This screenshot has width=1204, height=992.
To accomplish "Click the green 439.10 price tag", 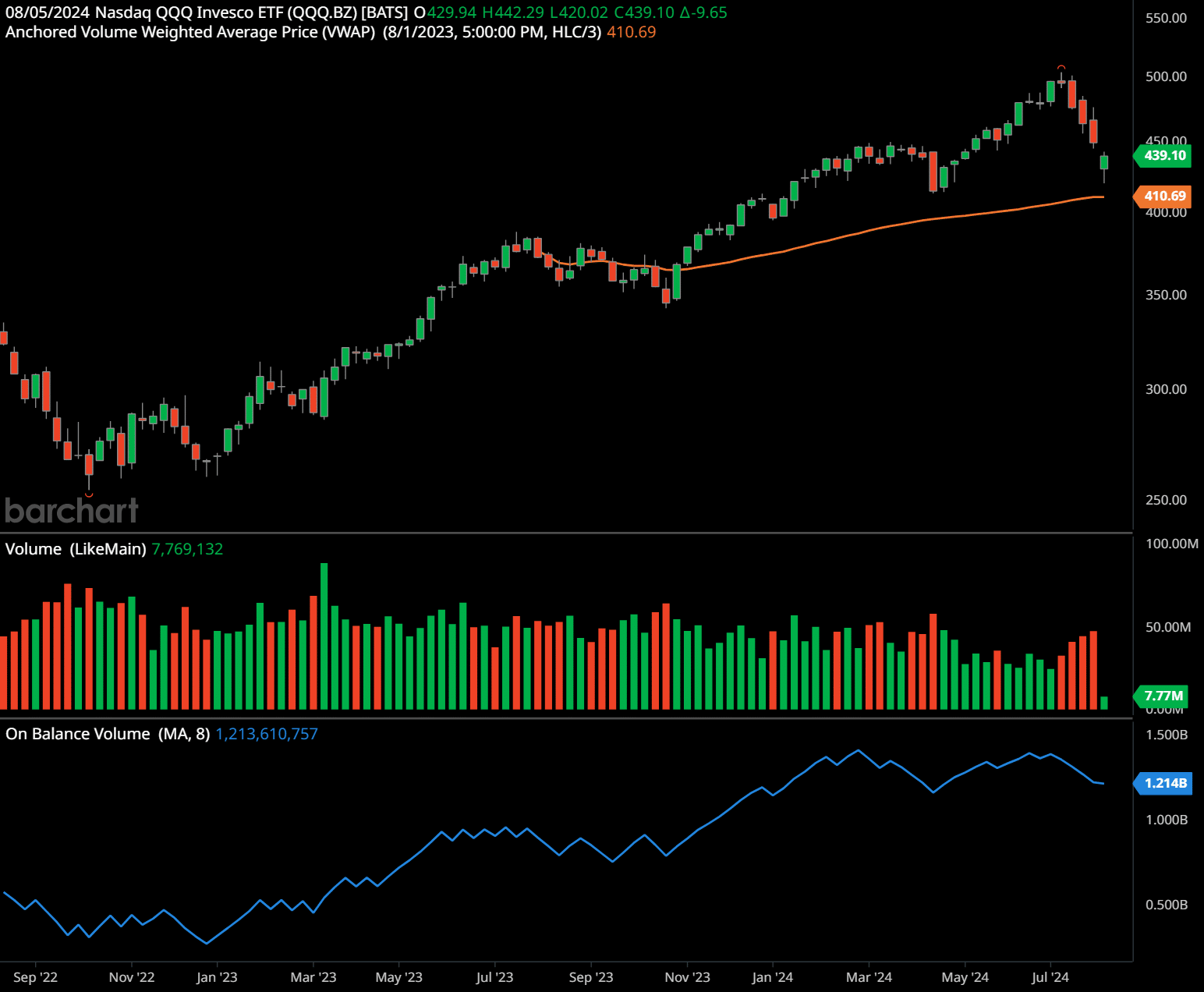I will click(1164, 155).
